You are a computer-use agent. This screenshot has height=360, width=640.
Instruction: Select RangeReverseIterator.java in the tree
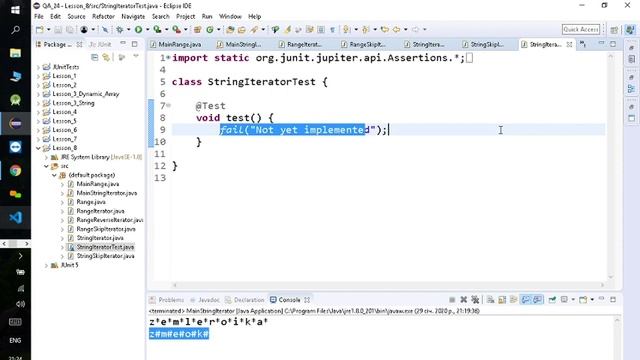[x=109, y=220]
